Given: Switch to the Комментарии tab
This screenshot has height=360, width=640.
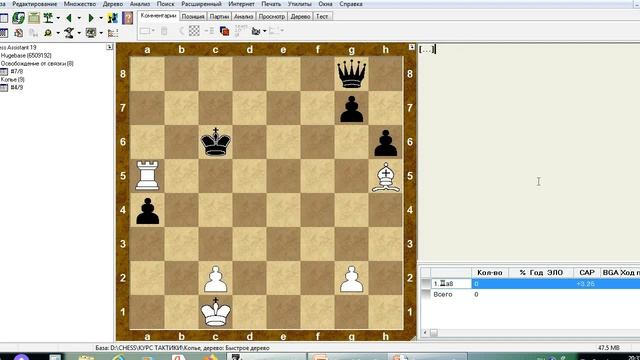Looking at the screenshot, I should 158,16.
